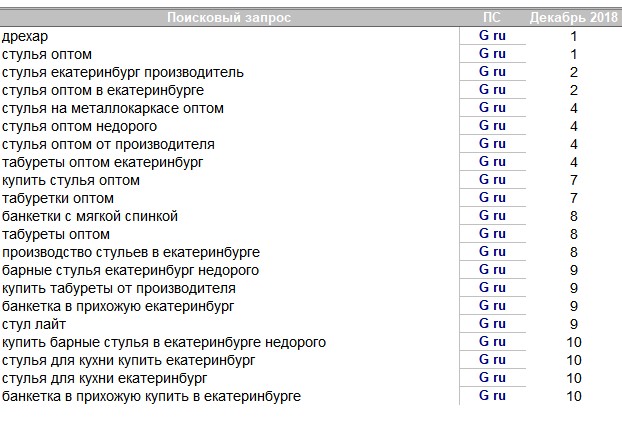Open the query 'банкетки с мягкой спинкой'
Screen dimensions: 622x421
pos(89,216)
